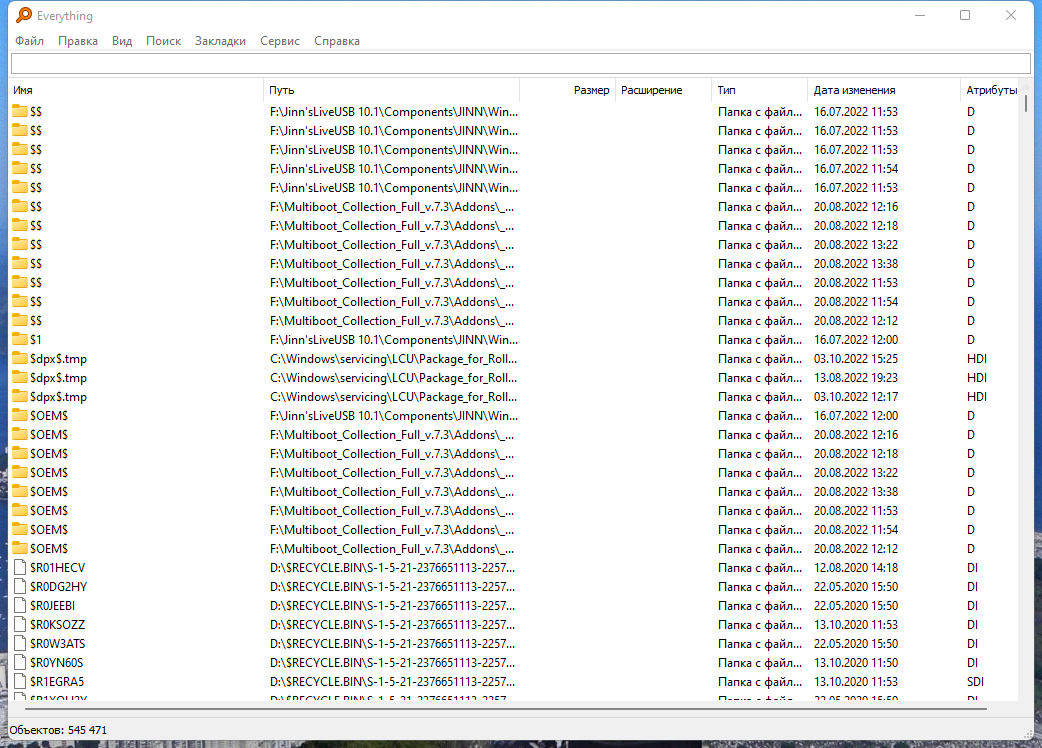The height and width of the screenshot is (748, 1042).
Task: Open the Закладки menu
Action: pos(220,41)
